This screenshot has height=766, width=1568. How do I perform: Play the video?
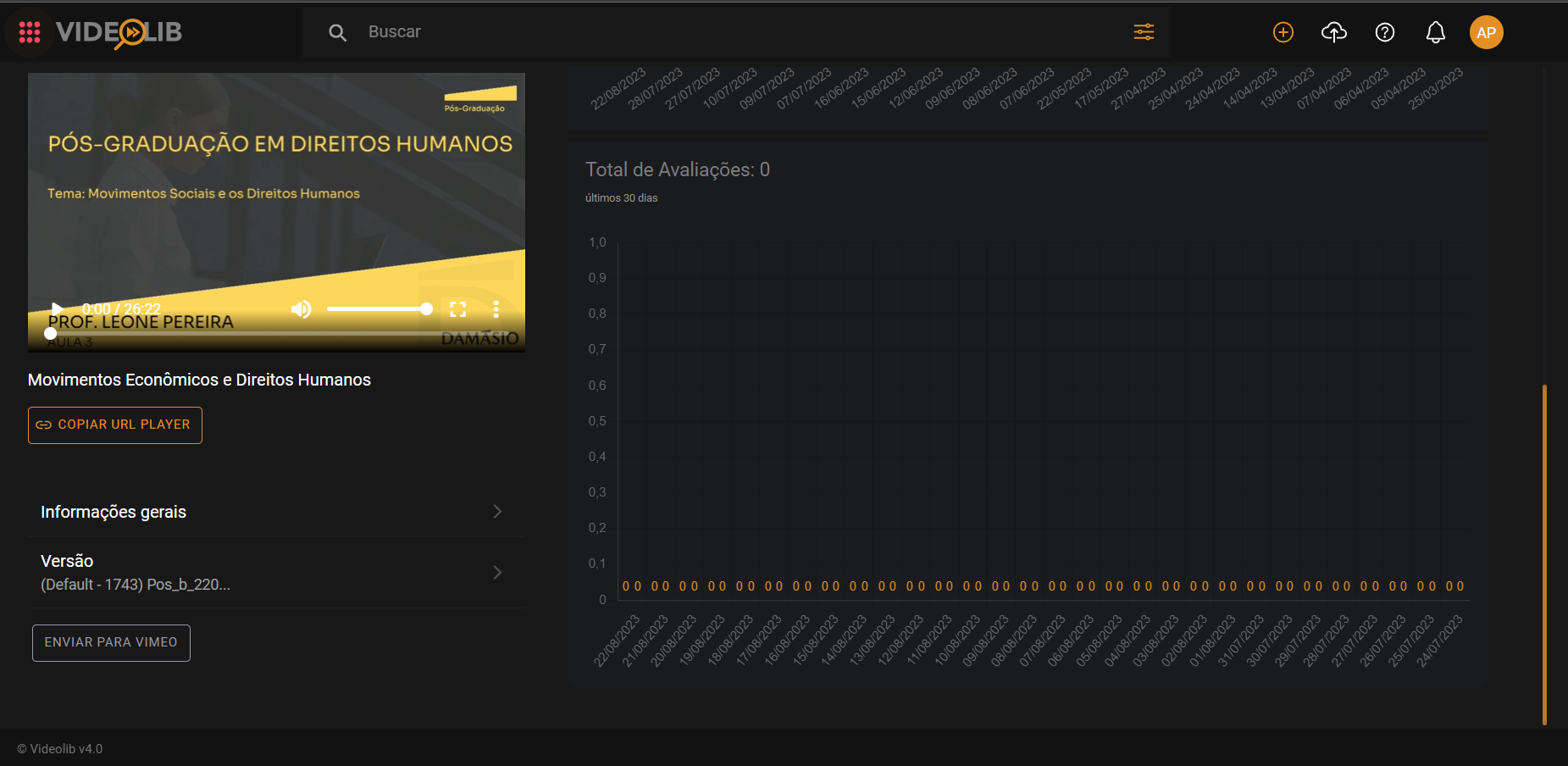pyautogui.click(x=57, y=309)
